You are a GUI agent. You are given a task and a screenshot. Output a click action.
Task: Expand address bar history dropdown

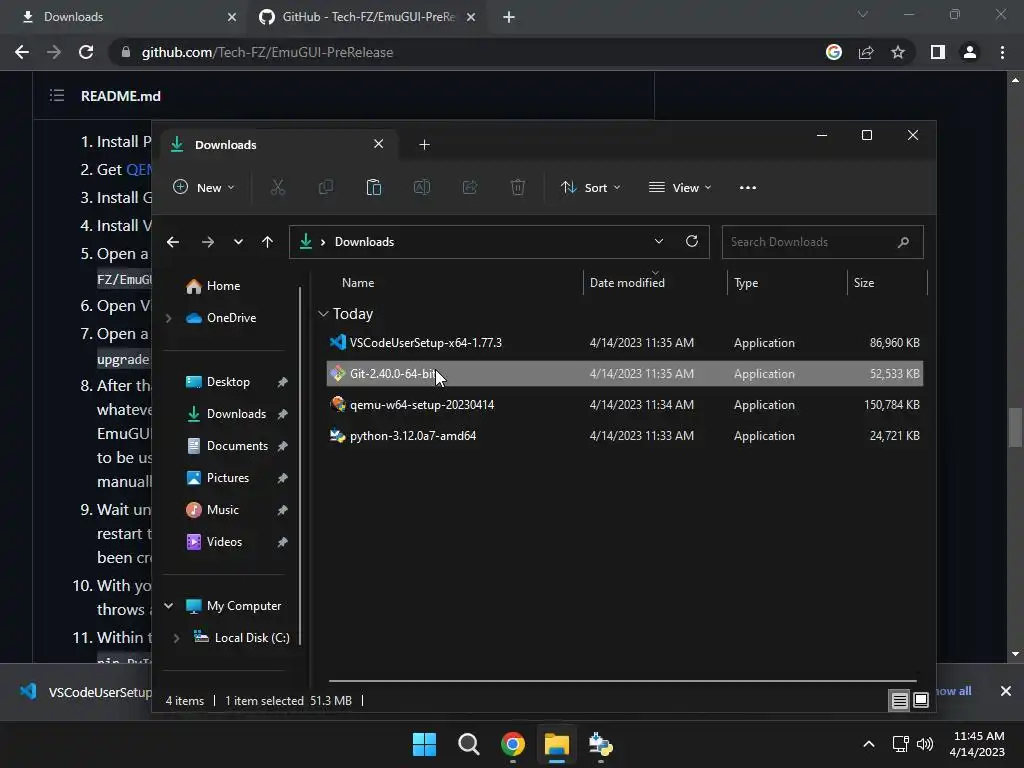(x=659, y=241)
